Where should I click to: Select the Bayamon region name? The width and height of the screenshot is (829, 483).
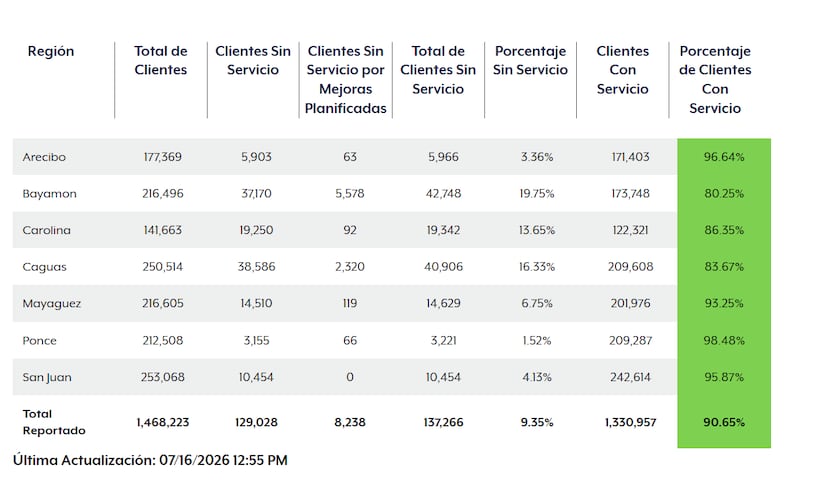coord(50,193)
